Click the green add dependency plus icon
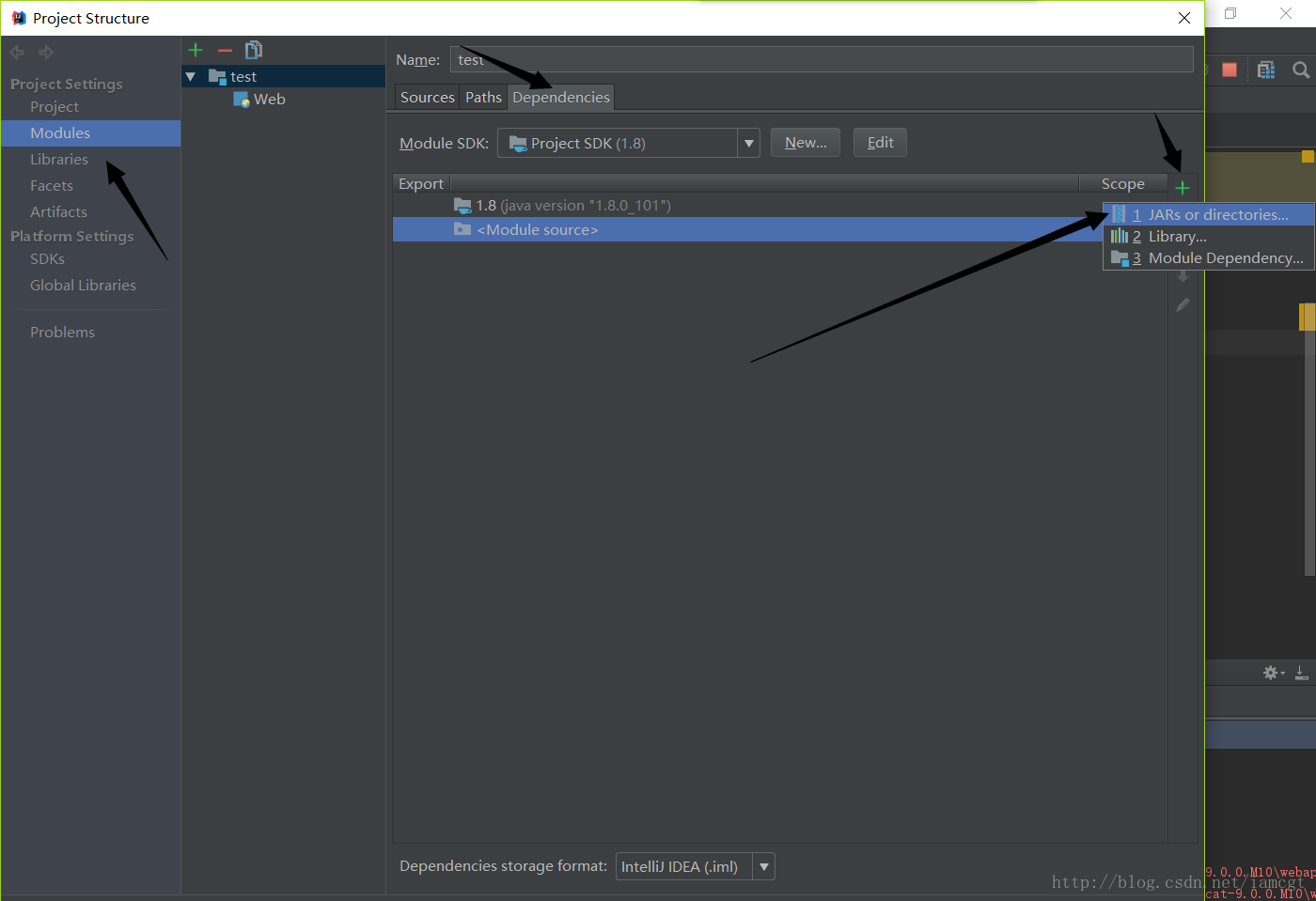The height and width of the screenshot is (901, 1316). (1183, 188)
